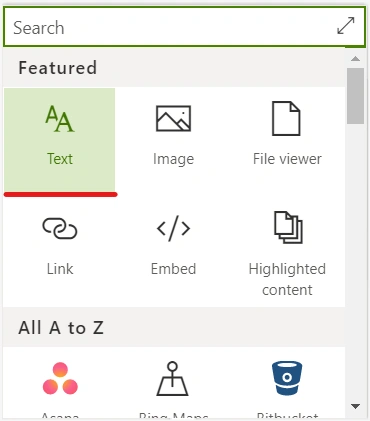370x421 pixels.
Task: Select the Bitbucket bucket icon
Action: (287, 378)
